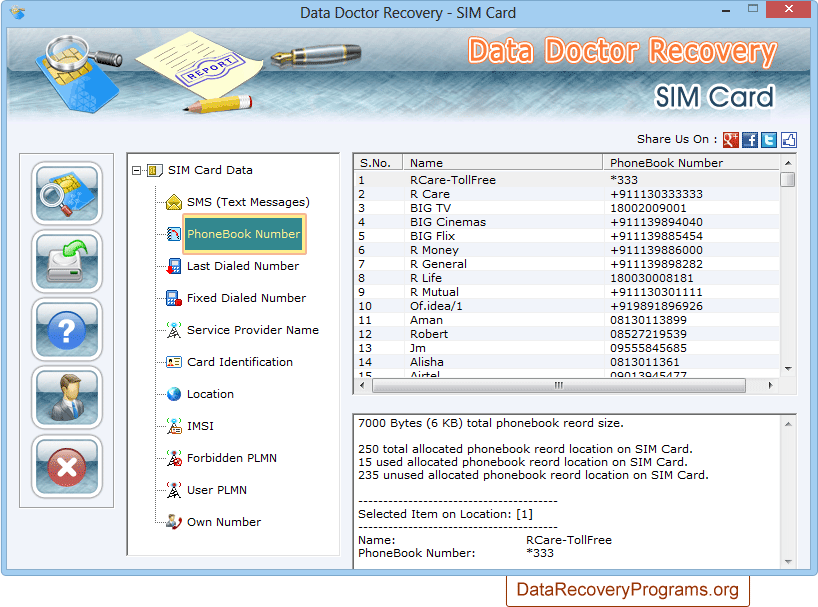Select the RCare-TollFree row
The image size is (818, 607).
click(567, 180)
